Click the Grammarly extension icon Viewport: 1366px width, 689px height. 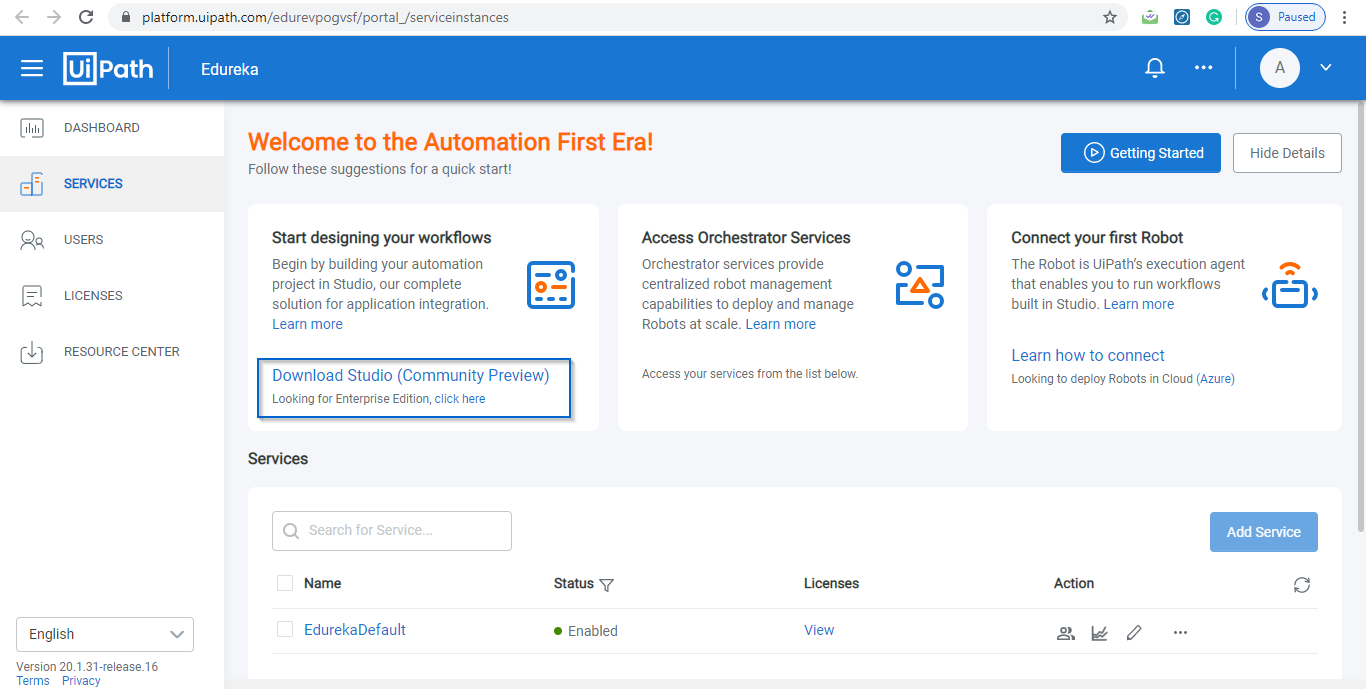(x=1214, y=17)
